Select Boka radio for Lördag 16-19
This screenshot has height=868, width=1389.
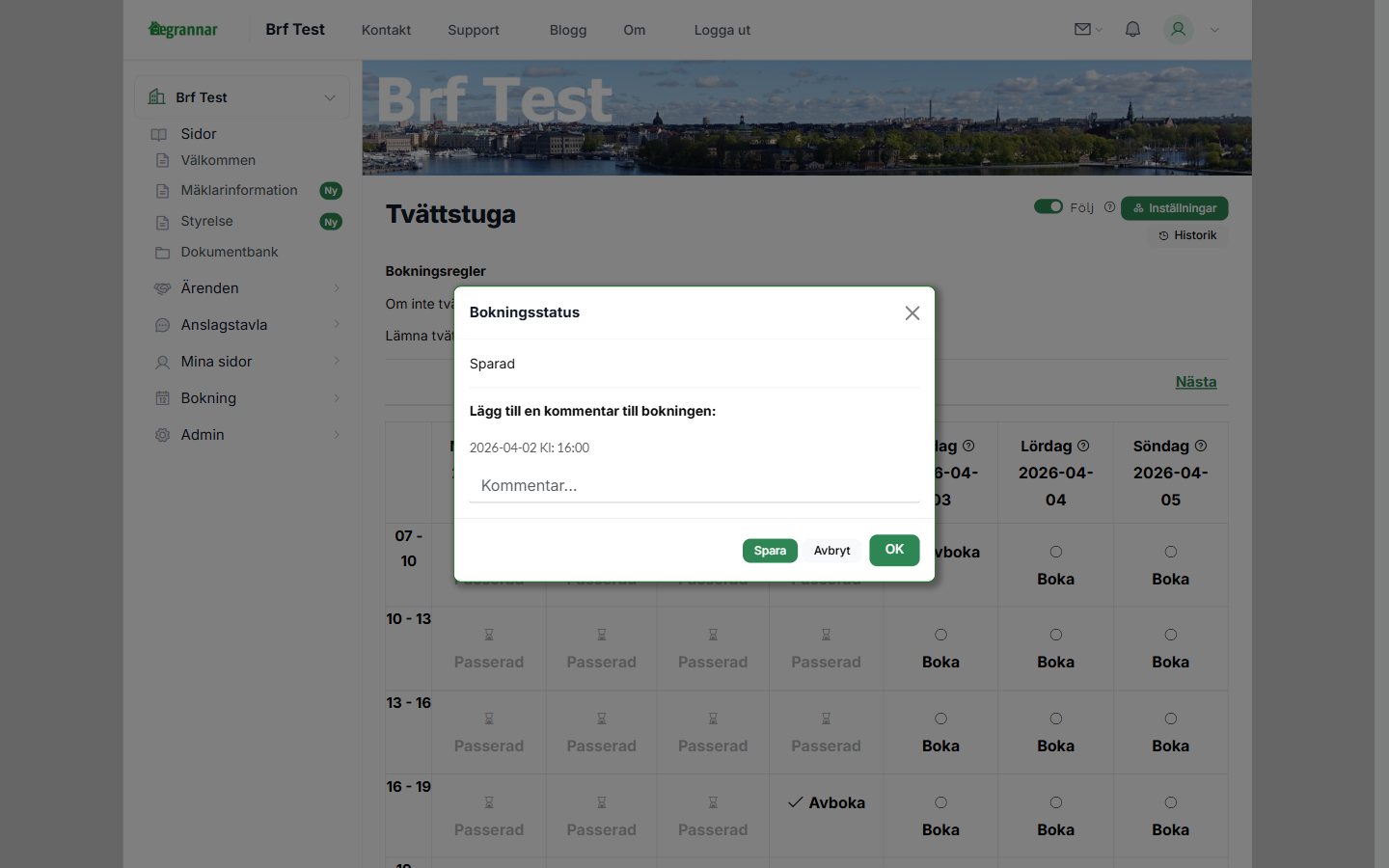click(1056, 802)
